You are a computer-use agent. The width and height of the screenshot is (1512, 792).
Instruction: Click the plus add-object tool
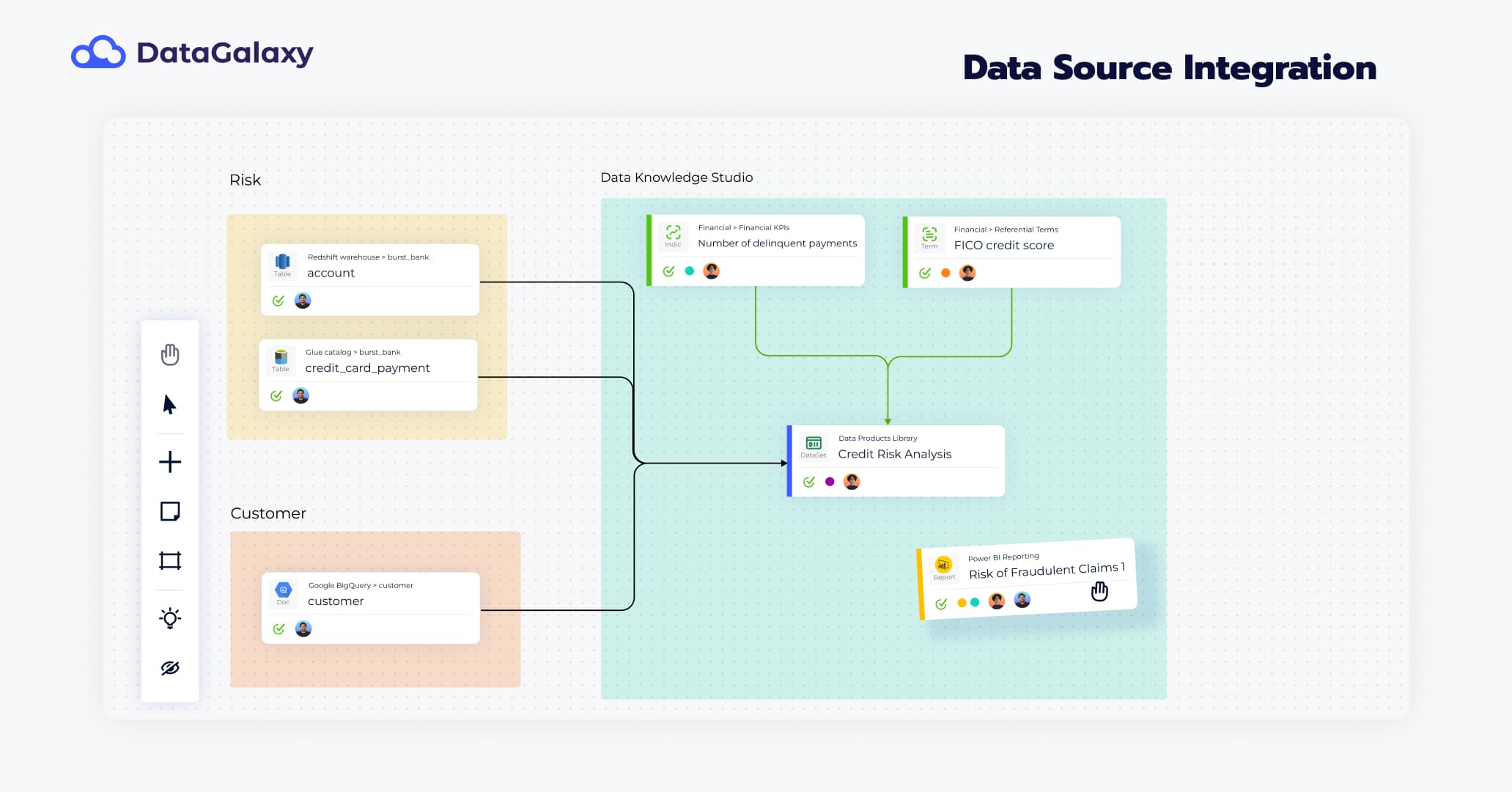[x=170, y=461]
